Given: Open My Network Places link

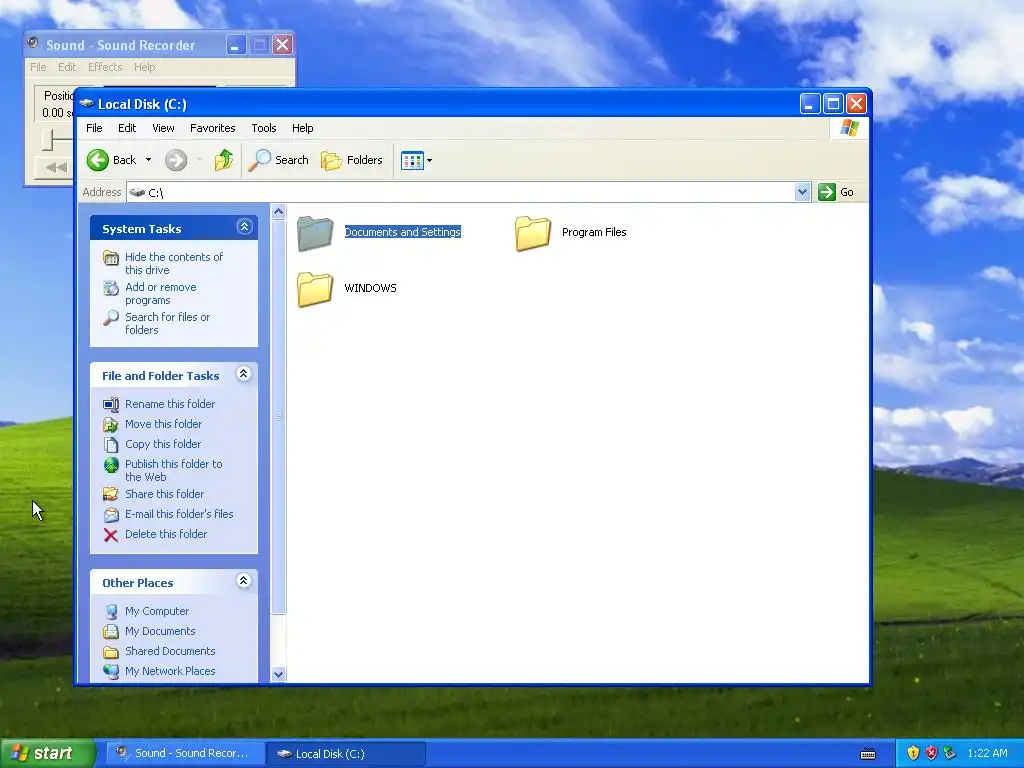Looking at the screenshot, I should [170, 671].
